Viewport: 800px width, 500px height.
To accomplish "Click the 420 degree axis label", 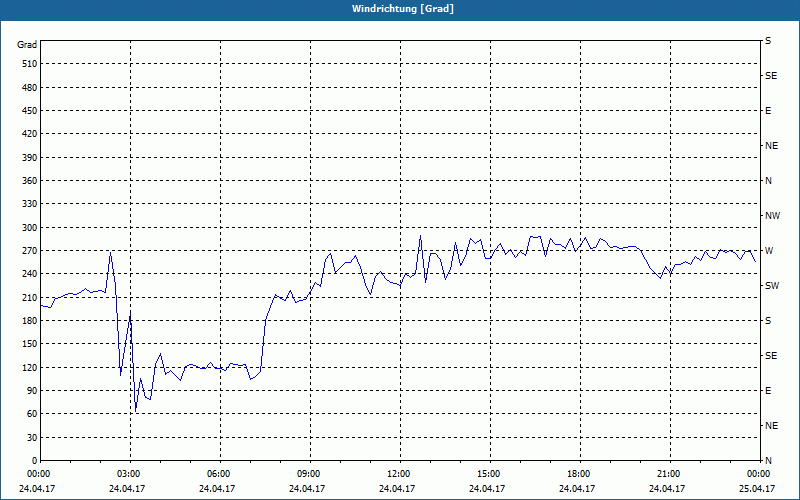I will pyautogui.click(x=30, y=134).
